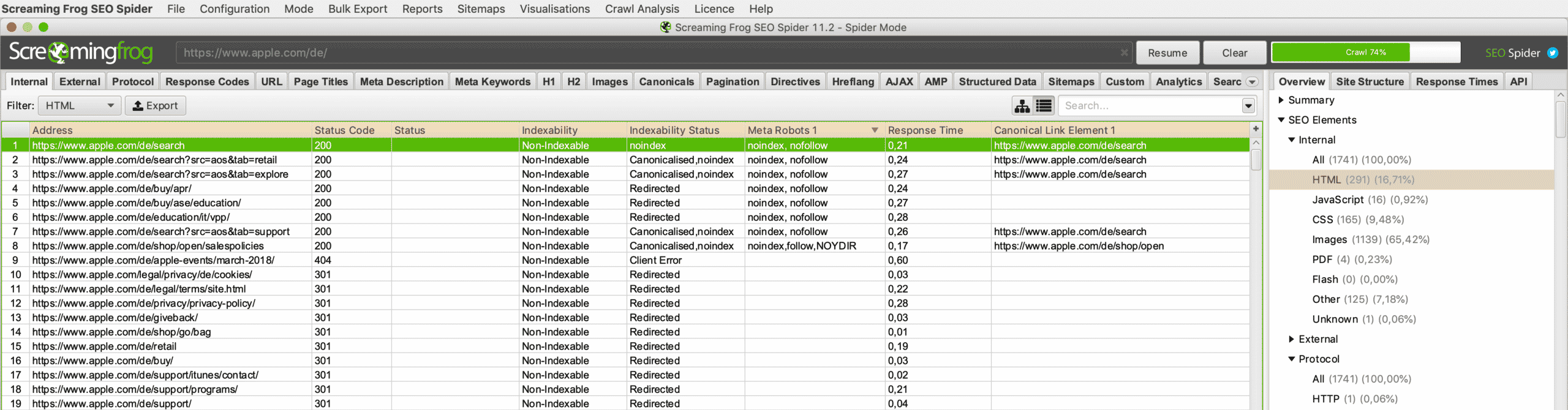Switch to the Structured Data tab
1568x410 pixels.
[997, 82]
